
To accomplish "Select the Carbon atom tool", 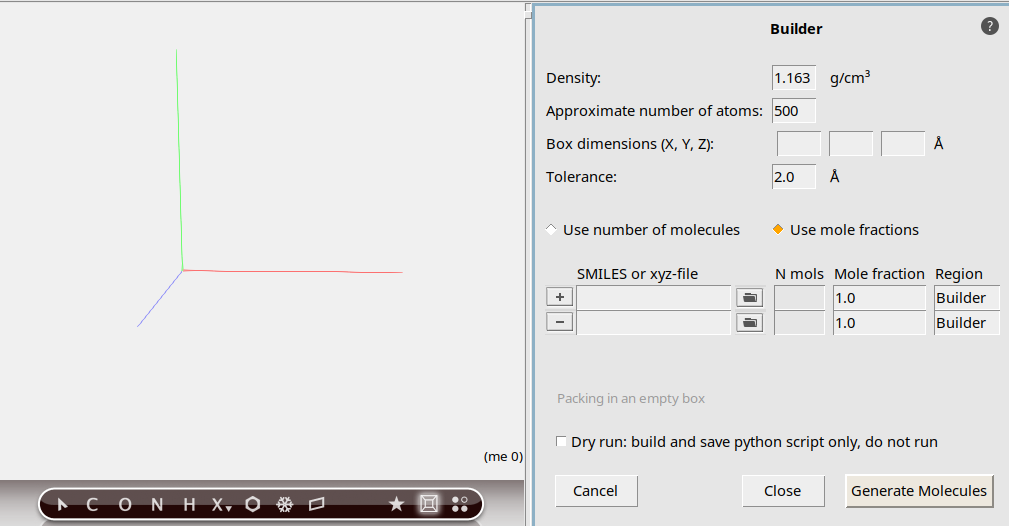I will pos(92,505).
